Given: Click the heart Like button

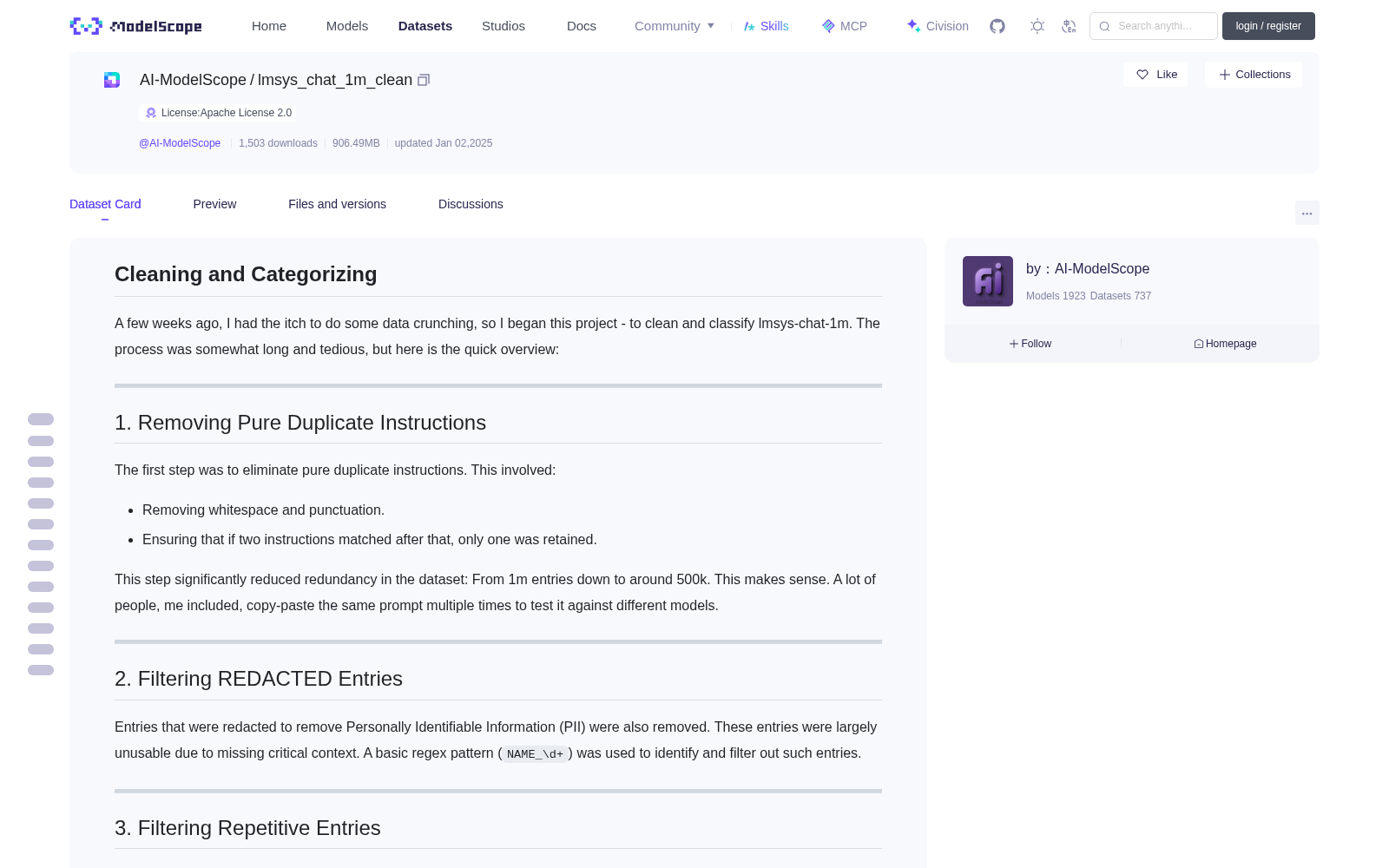Looking at the screenshot, I should [1155, 75].
